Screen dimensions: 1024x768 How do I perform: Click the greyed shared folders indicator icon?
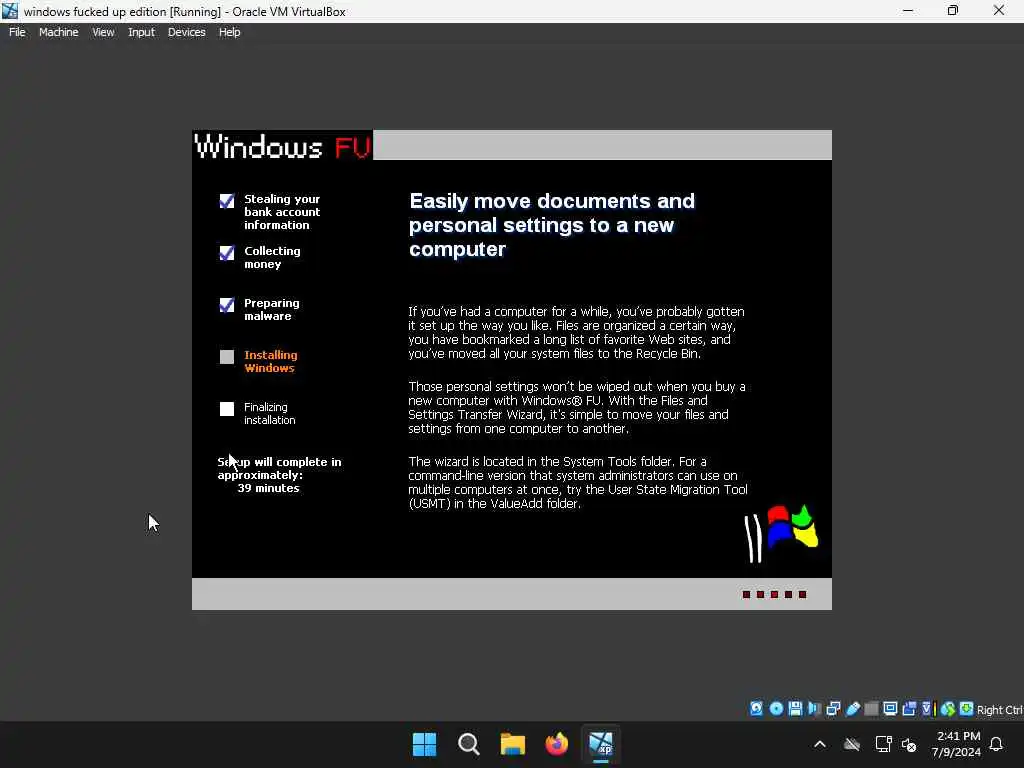click(x=871, y=709)
